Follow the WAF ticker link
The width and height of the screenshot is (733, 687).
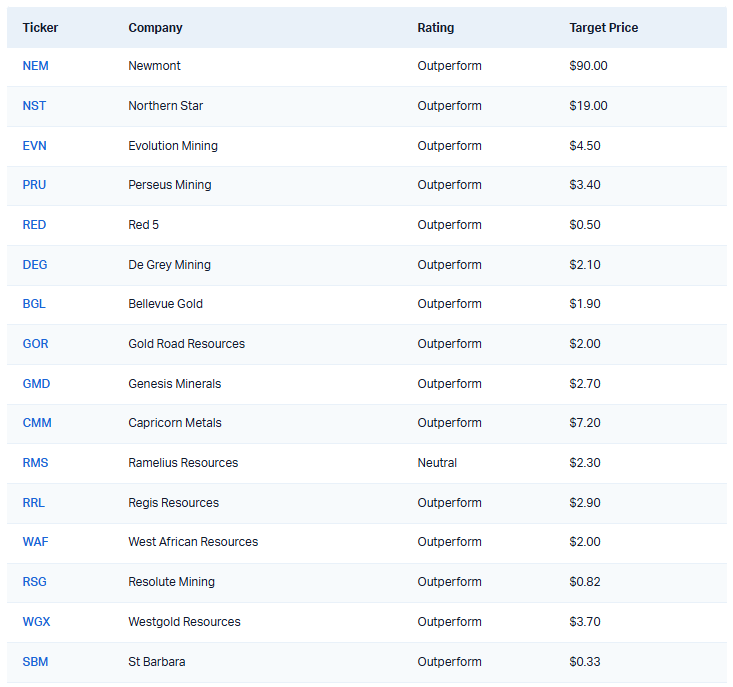pos(35,542)
